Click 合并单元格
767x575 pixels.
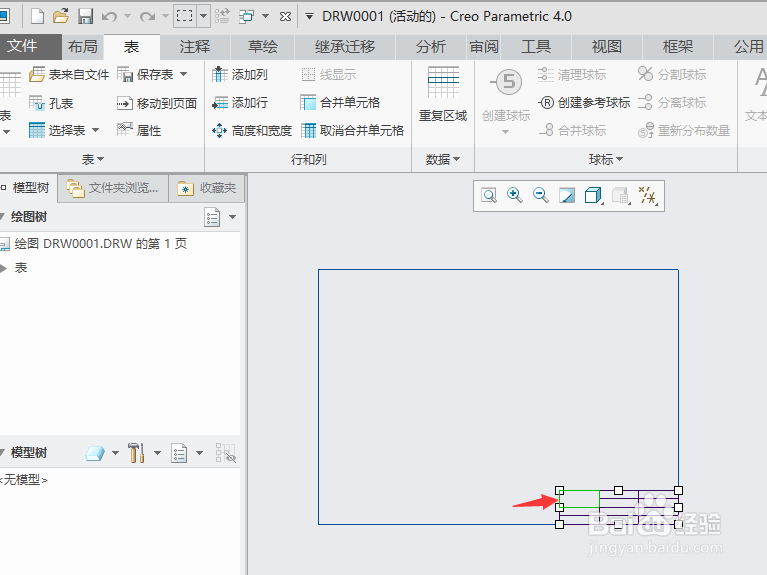click(x=340, y=103)
